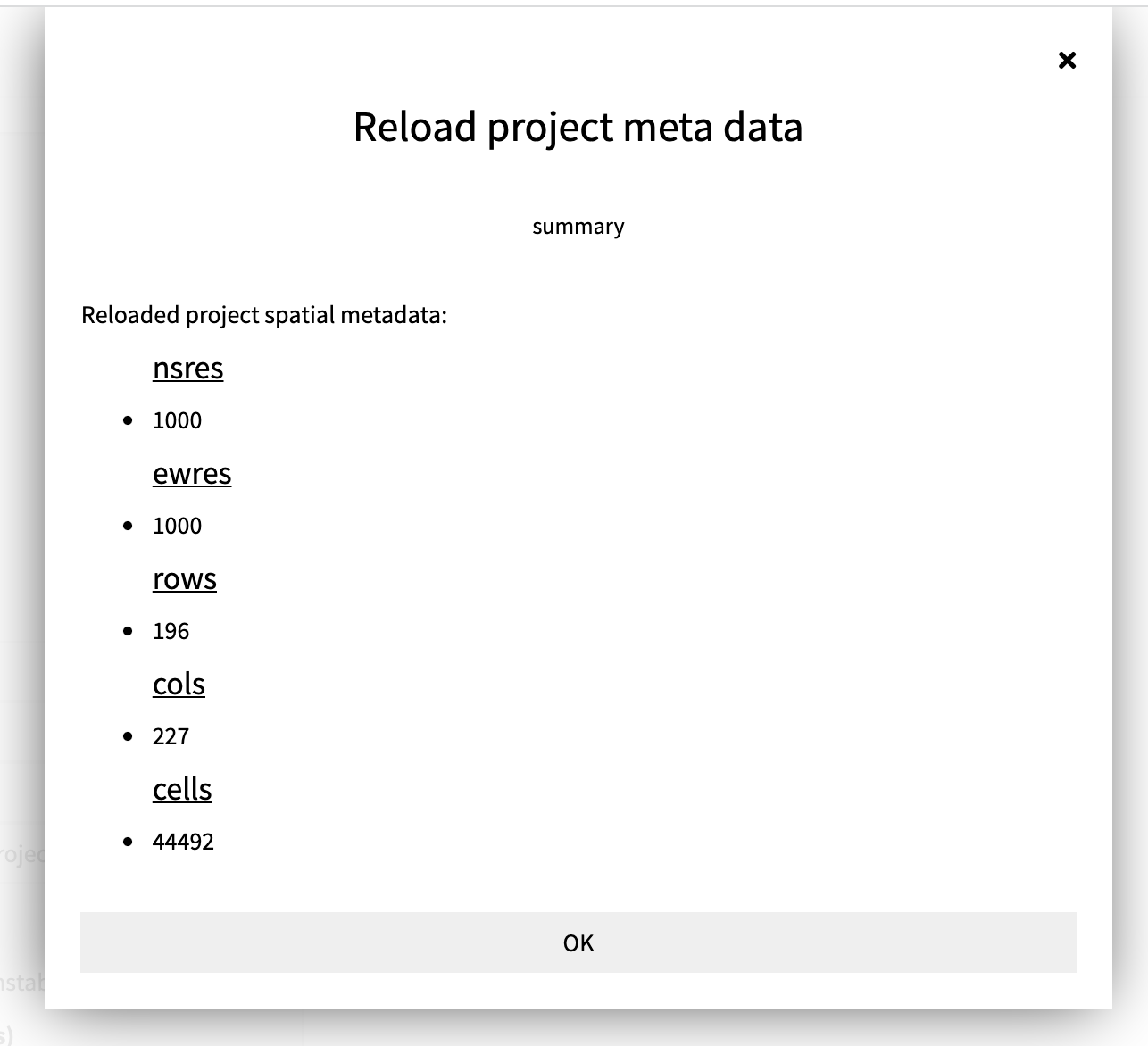
Task: Expand the cols section
Action: [179, 685]
